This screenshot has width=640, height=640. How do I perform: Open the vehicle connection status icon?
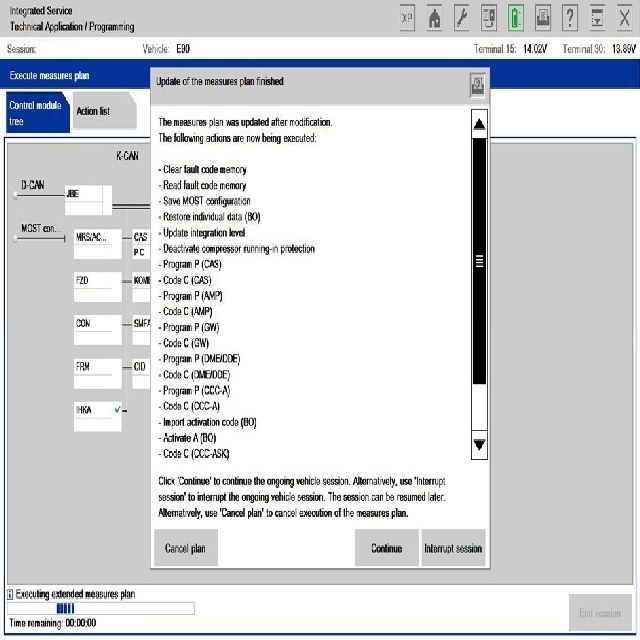point(489,18)
